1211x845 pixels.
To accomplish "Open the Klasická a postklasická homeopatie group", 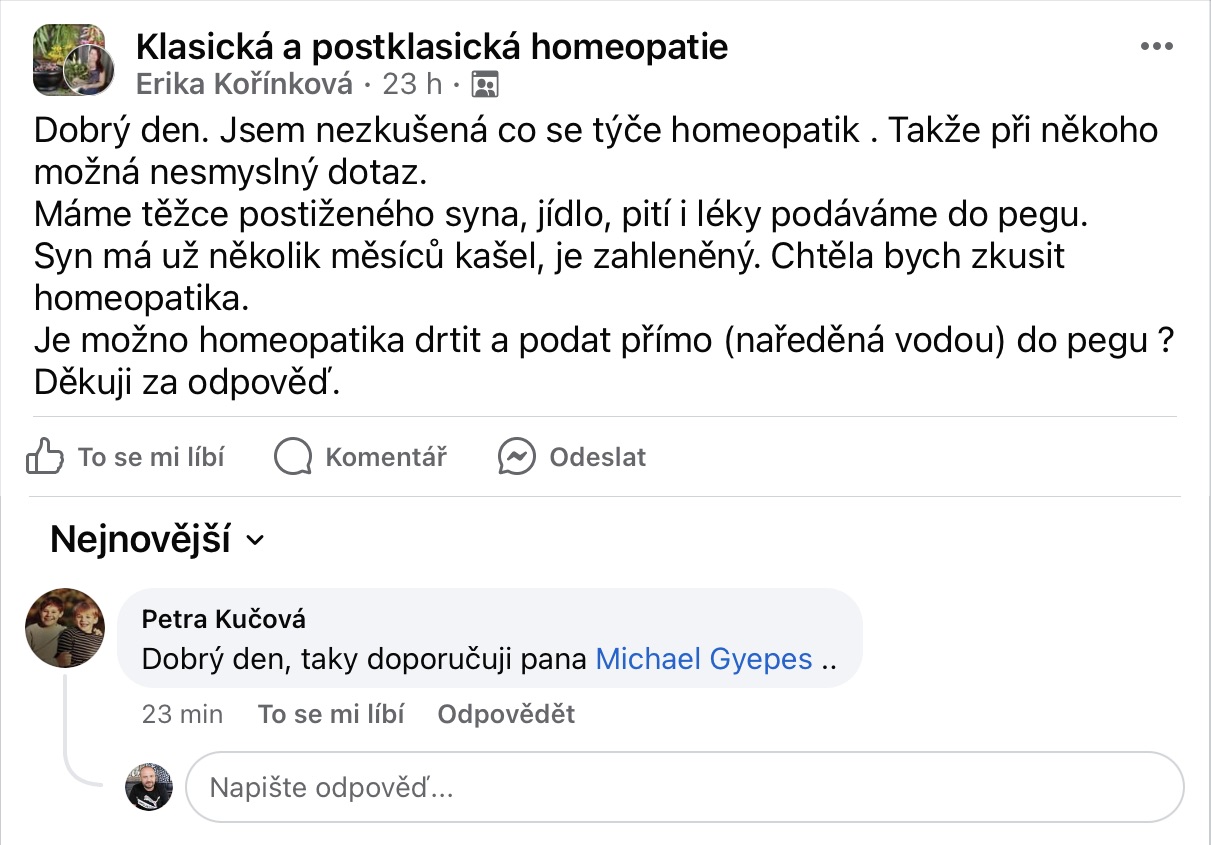I will 431,46.
